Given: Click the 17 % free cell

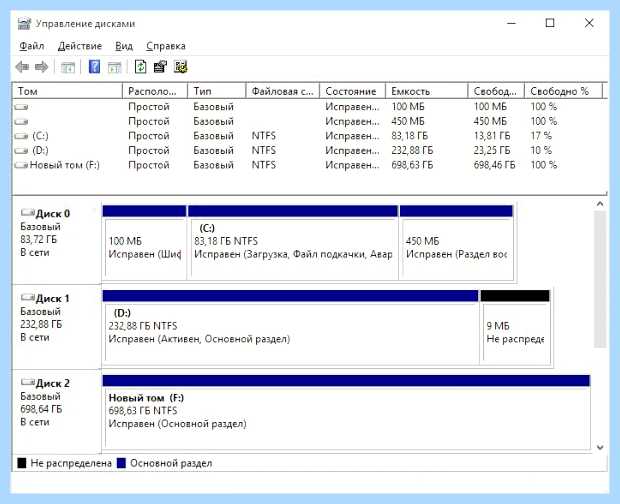Looking at the screenshot, I should 541,136.
